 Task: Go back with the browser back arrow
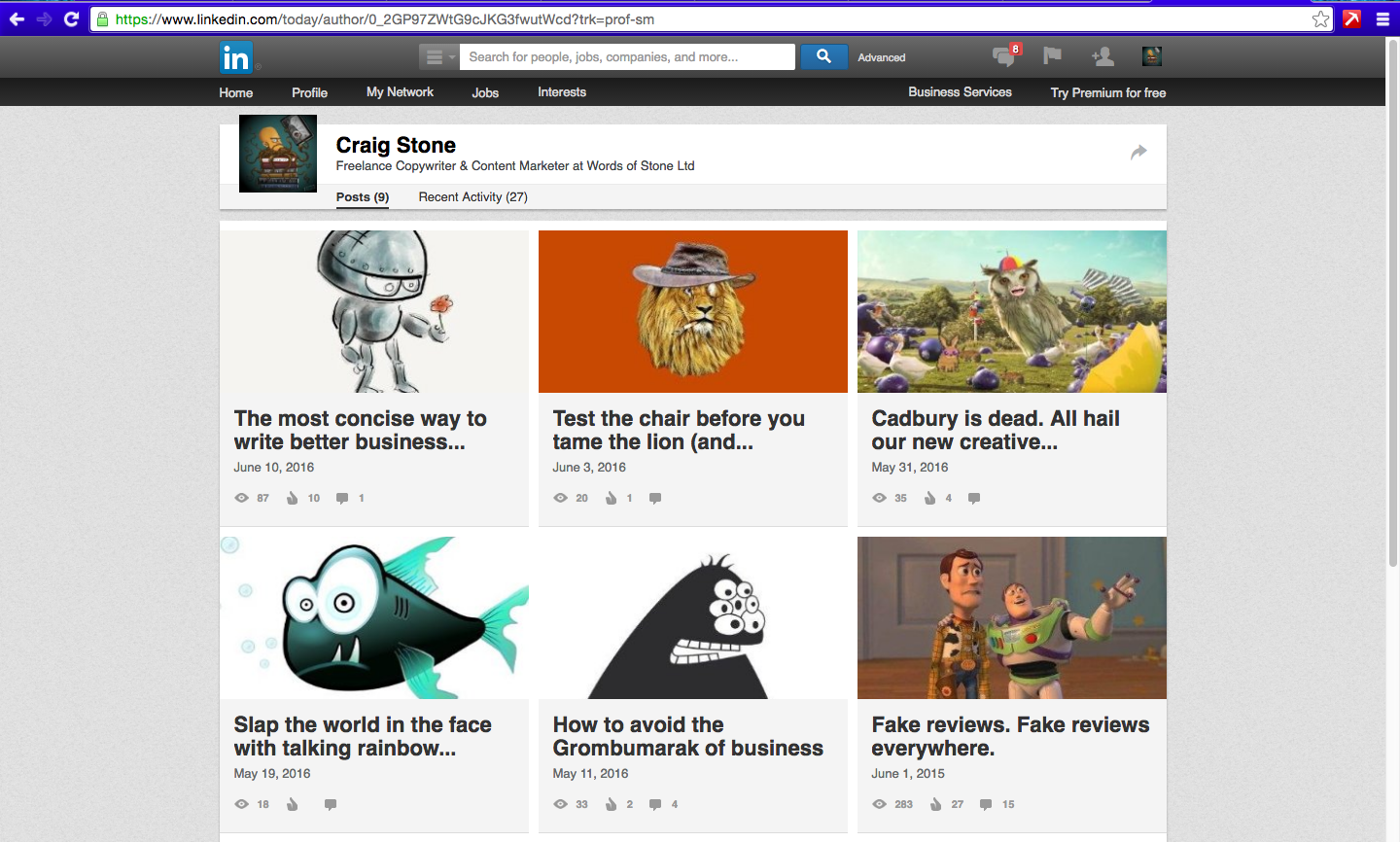[x=17, y=18]
